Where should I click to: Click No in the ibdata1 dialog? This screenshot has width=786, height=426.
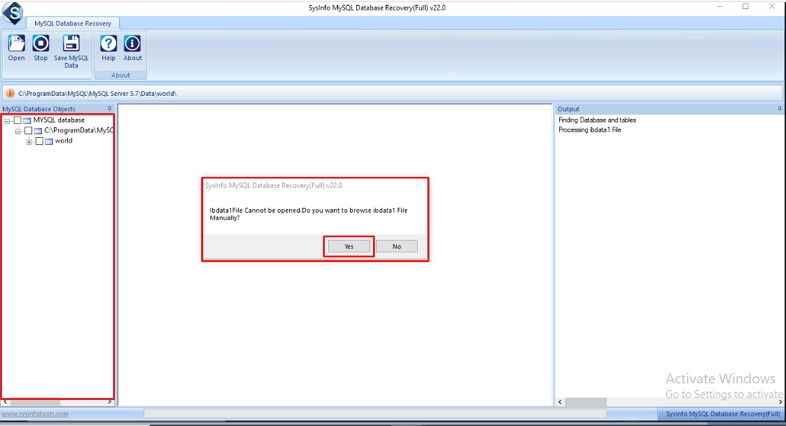click(396, 246)
